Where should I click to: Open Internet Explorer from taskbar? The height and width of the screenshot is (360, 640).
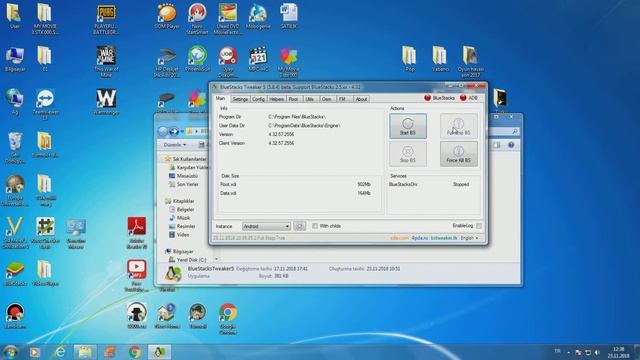[60, 351]
